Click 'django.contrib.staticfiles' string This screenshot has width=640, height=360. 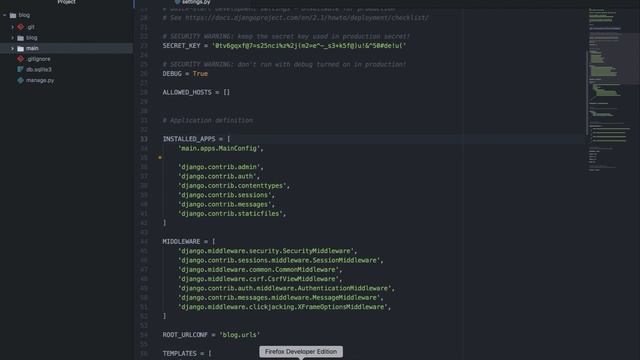pos(230,214)
